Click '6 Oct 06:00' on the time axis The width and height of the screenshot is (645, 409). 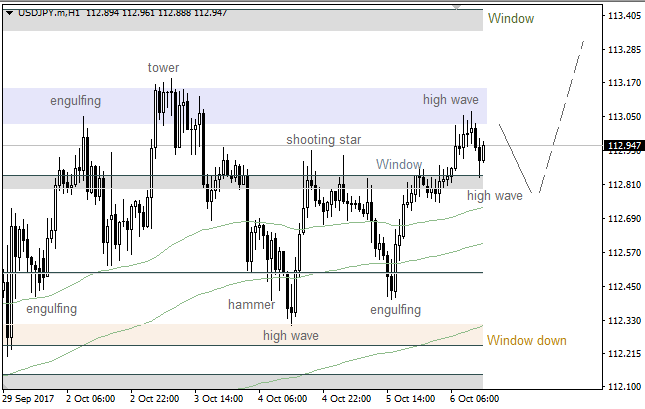tap(475, 398)
